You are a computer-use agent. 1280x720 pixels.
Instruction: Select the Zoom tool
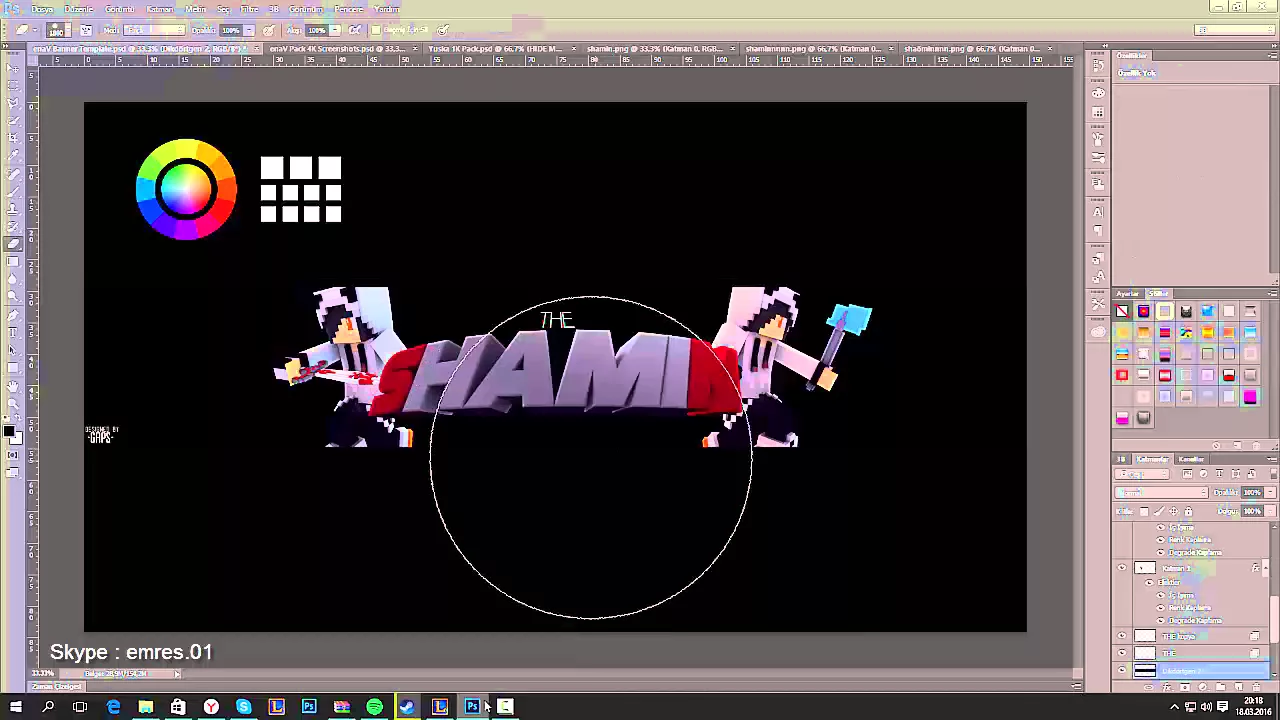(x=13, y=404)
